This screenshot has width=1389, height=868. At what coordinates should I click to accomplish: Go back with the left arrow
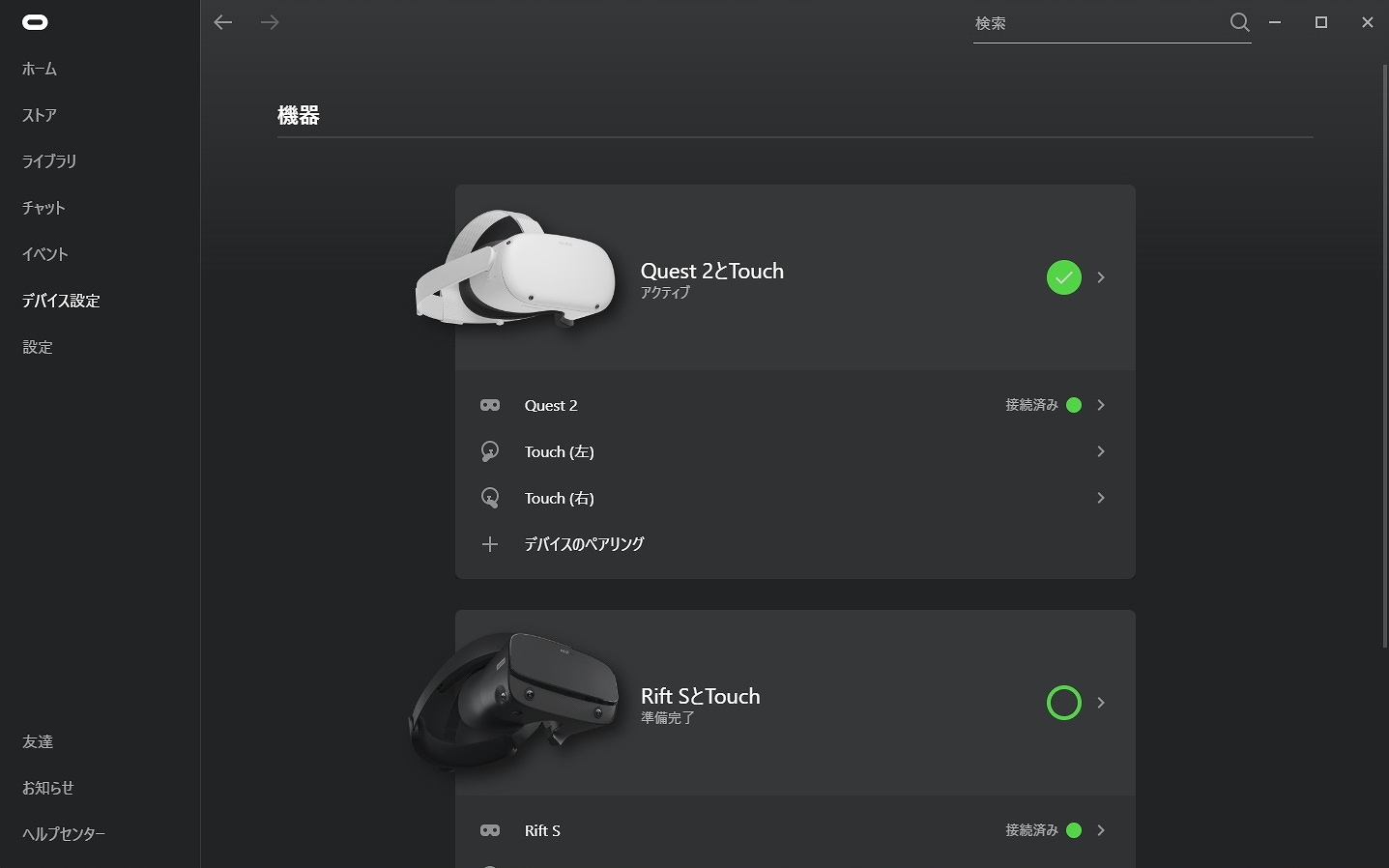223,22
